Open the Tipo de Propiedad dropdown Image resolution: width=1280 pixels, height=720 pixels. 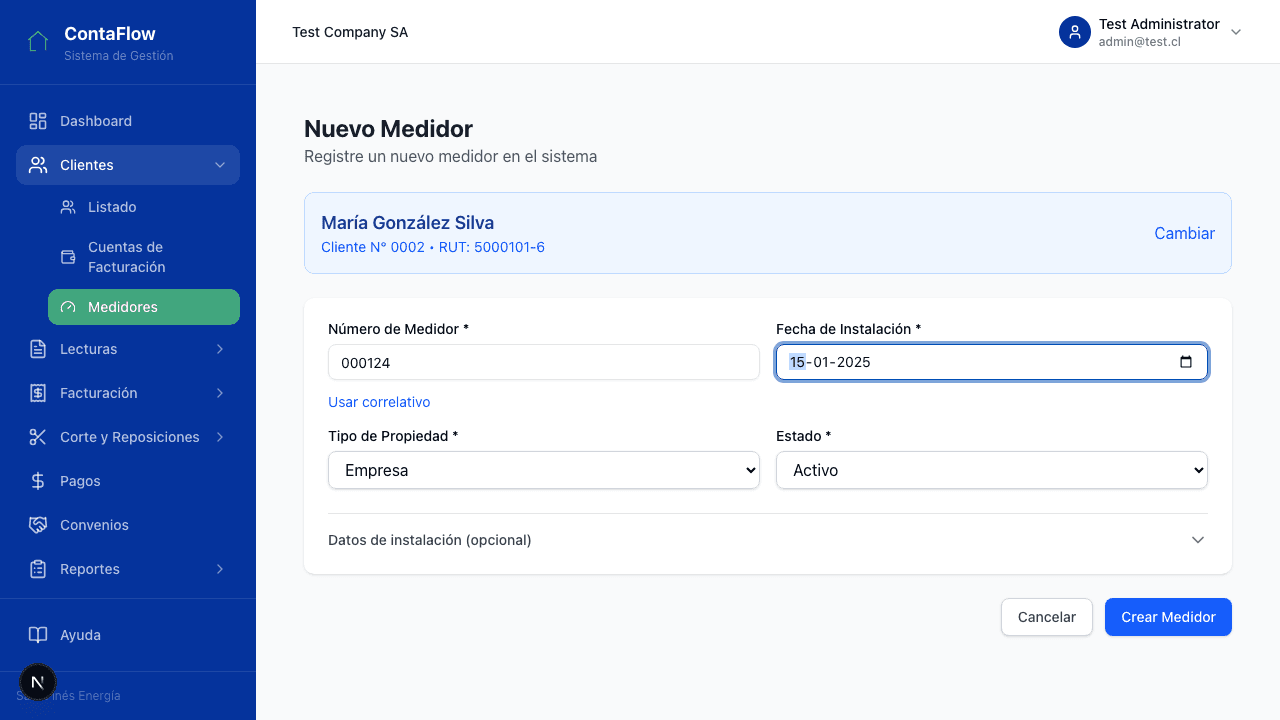544,470
